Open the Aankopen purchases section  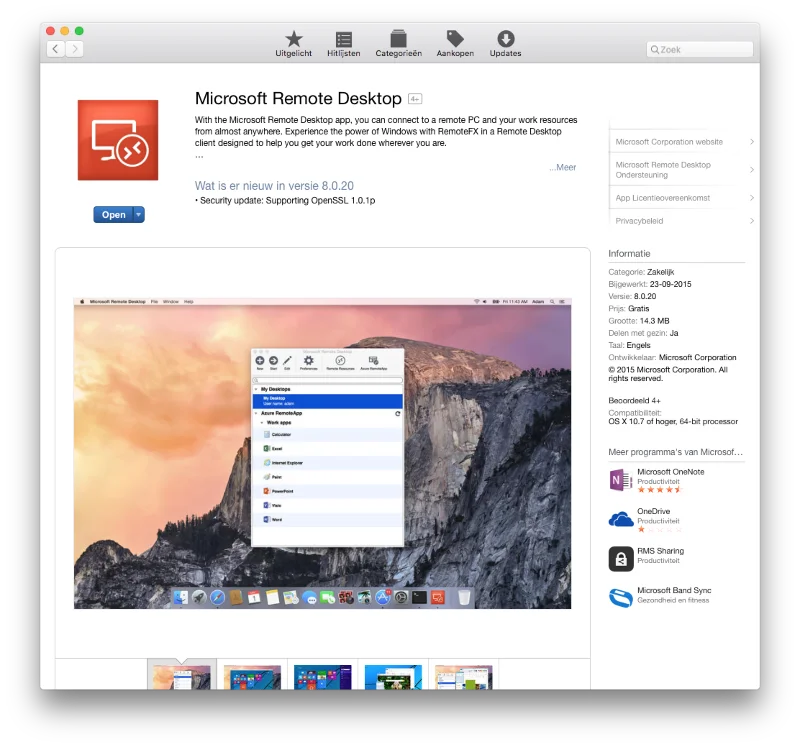455,43
